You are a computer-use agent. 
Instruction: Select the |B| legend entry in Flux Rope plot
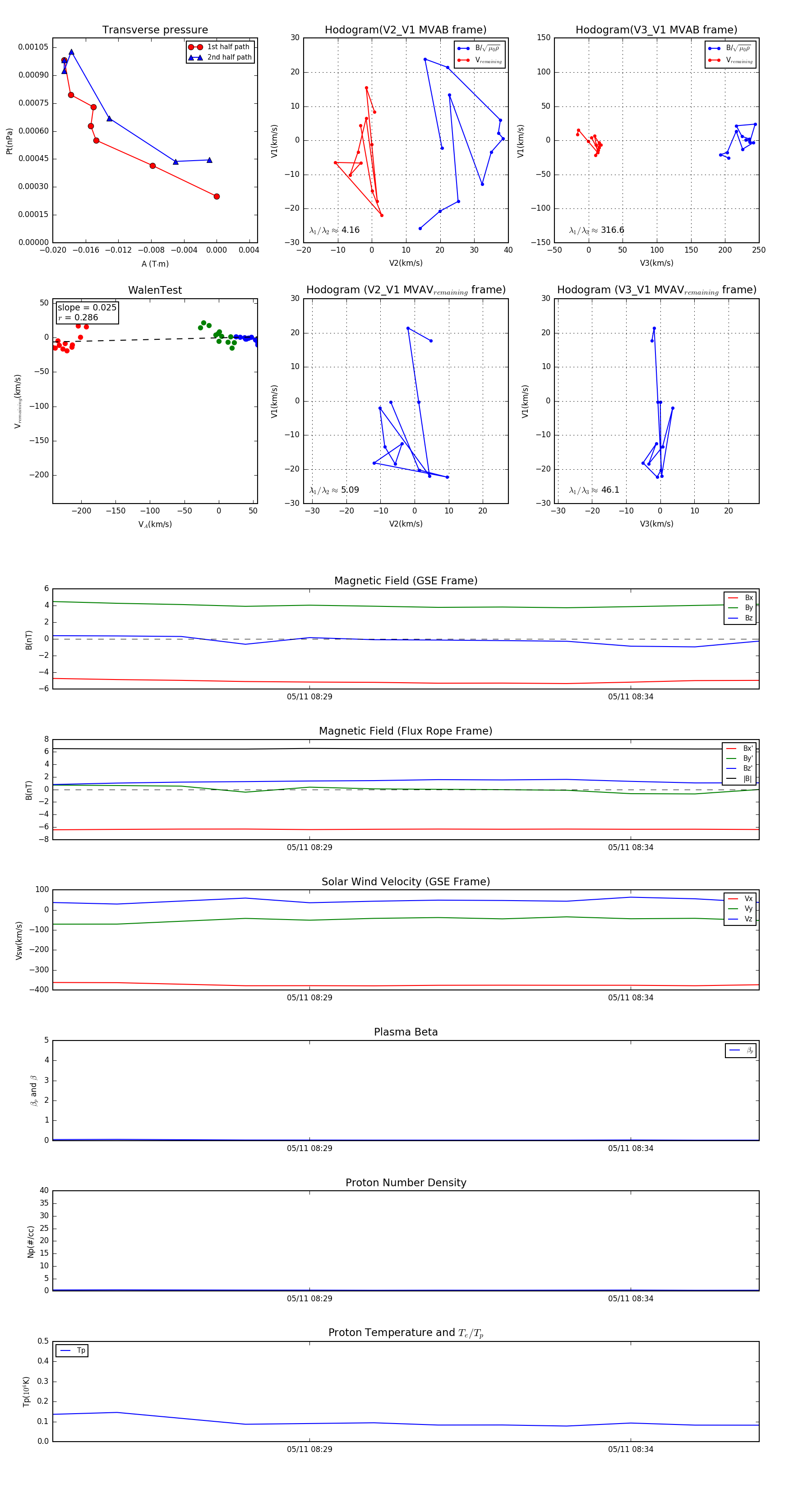739,779
